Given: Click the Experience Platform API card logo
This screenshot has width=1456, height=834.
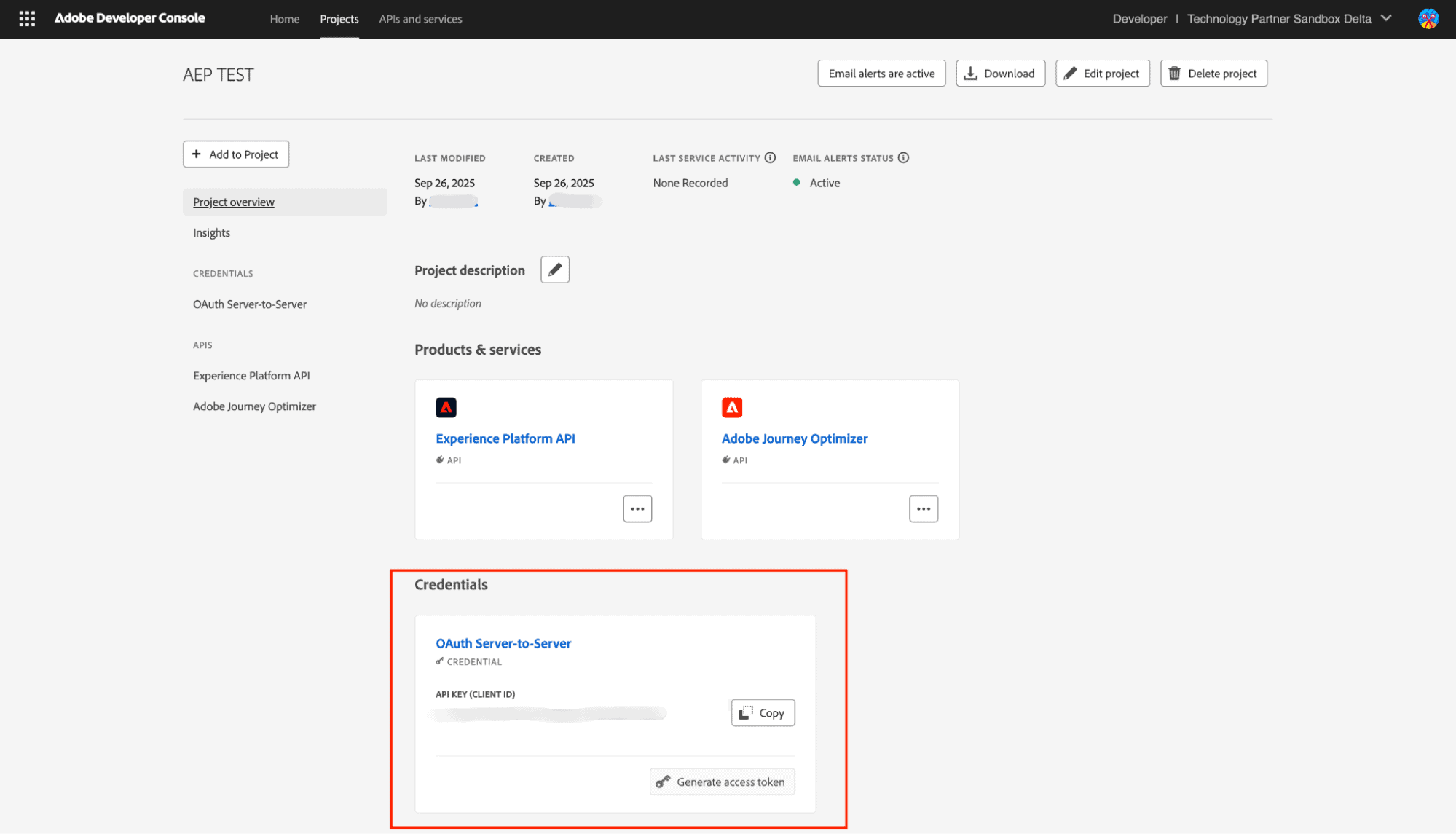Looking at the screenshot, I should coord(446,408).
